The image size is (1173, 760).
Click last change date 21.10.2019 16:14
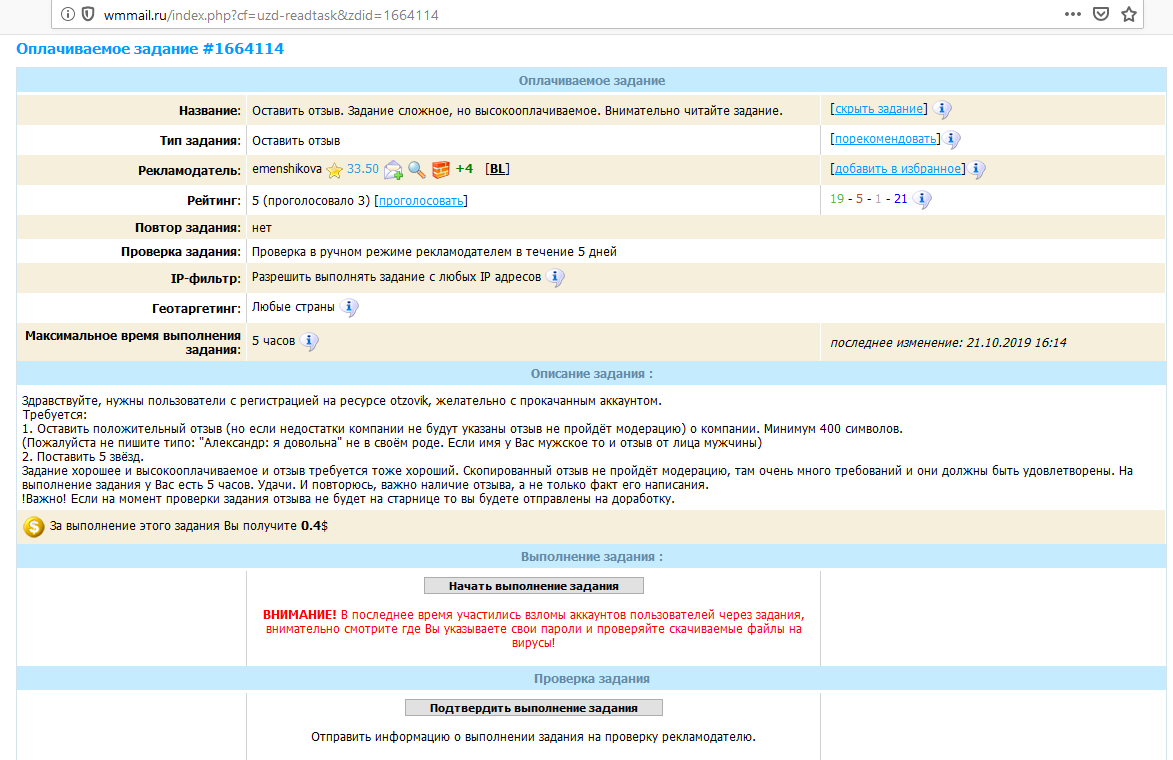click(x=1017, y=343)
